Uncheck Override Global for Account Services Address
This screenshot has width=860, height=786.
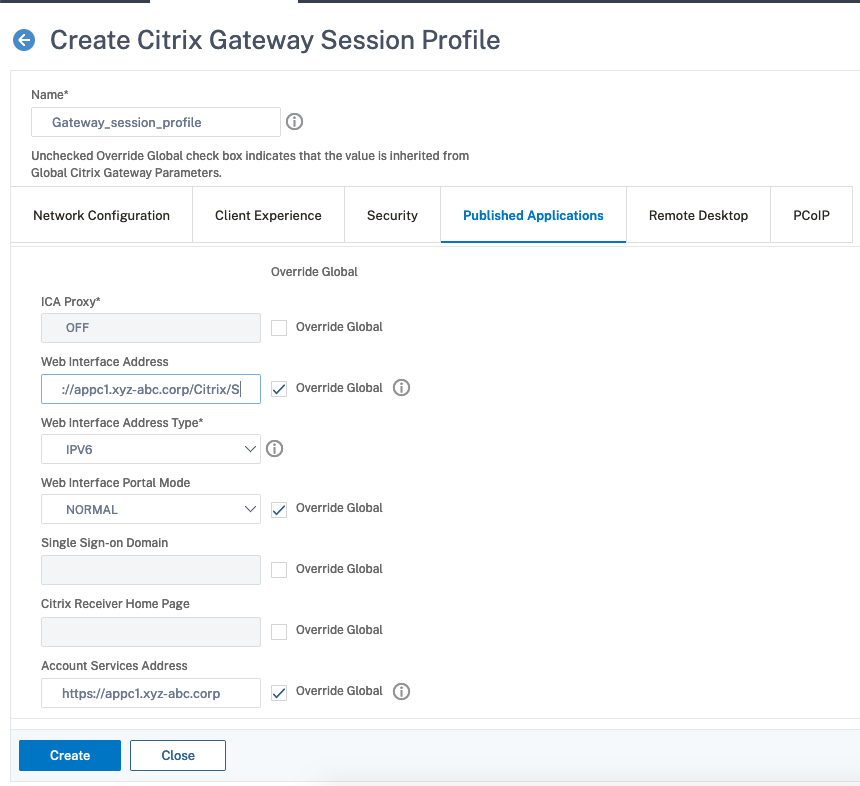(279, 692)
